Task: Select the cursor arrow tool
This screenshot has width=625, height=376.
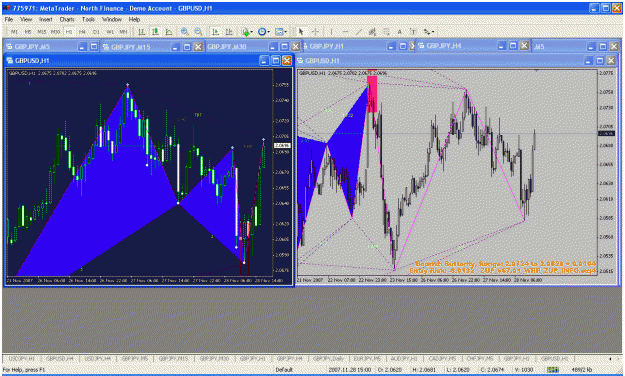Action: pyautogui.click(x=301, y=32)
